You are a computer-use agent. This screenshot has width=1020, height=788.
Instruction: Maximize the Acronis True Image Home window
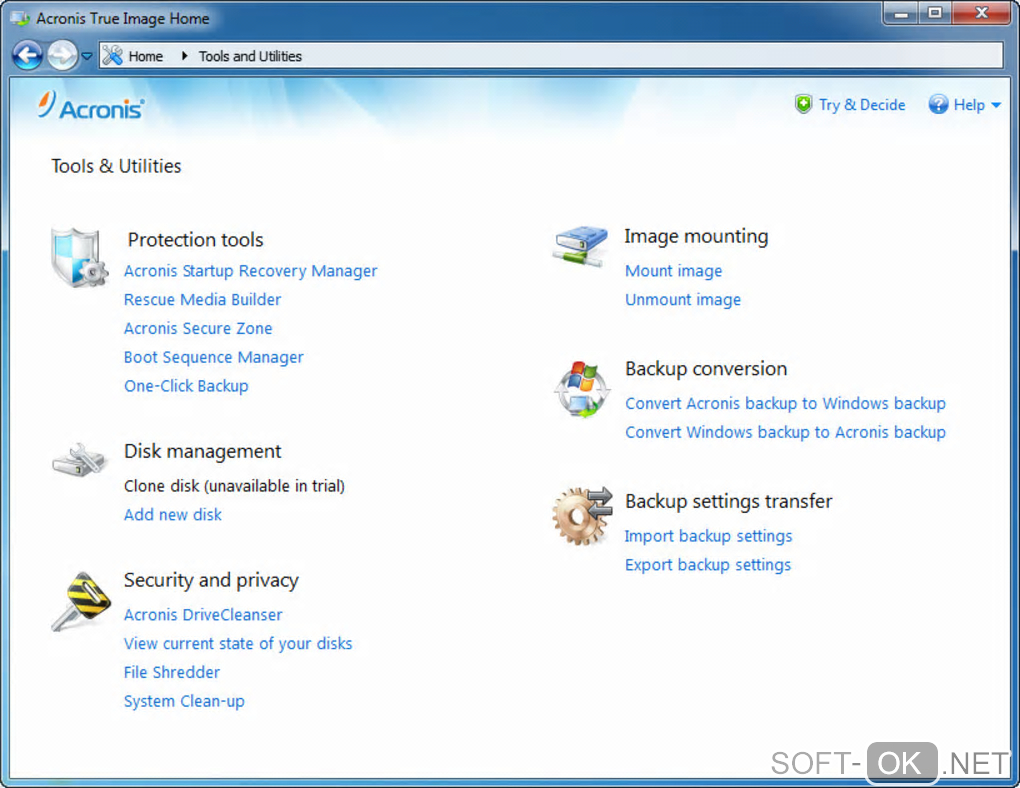tap(935, 13)
